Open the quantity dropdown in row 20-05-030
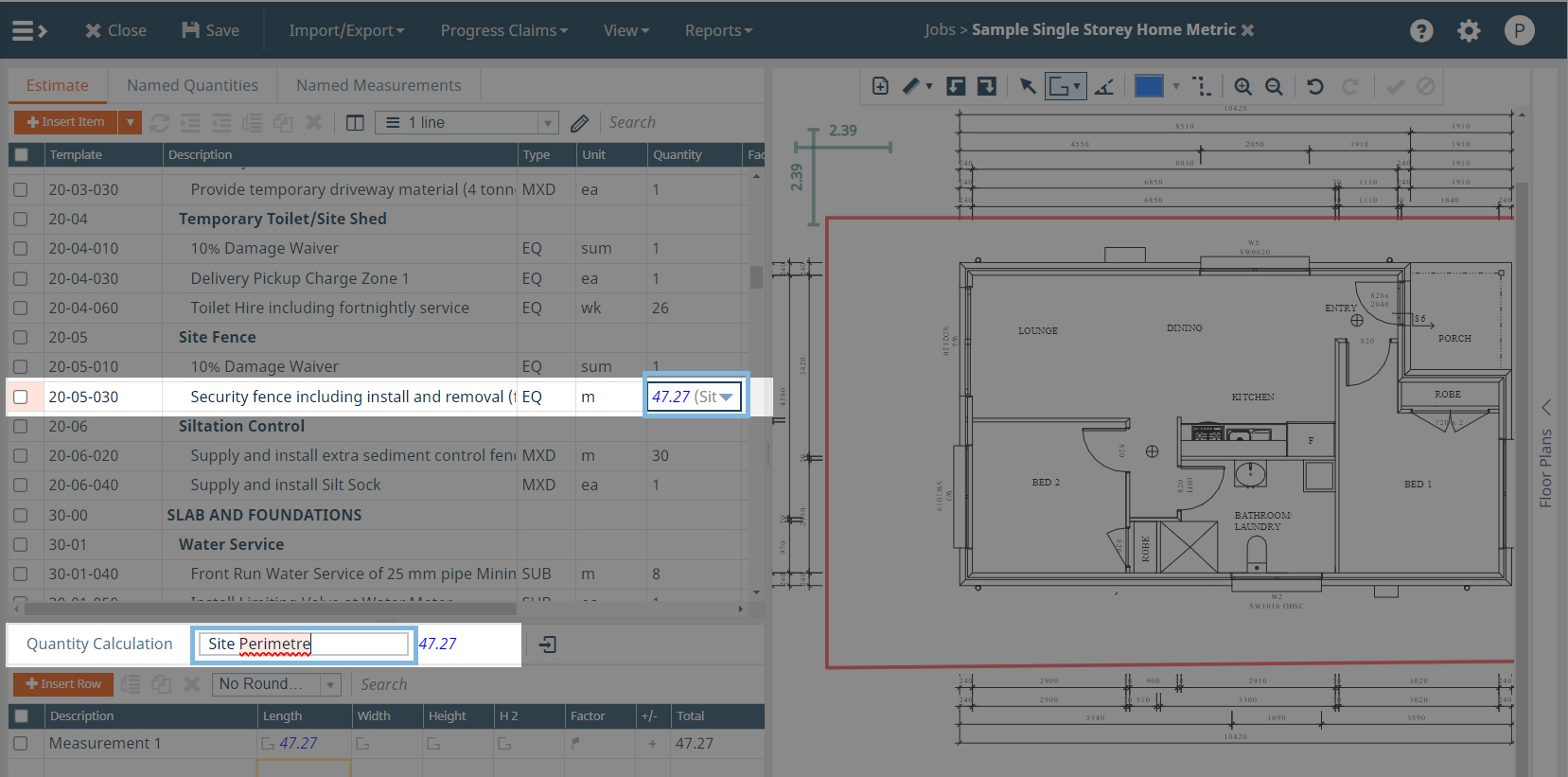The image size is (1568, 777). (726, 397)
